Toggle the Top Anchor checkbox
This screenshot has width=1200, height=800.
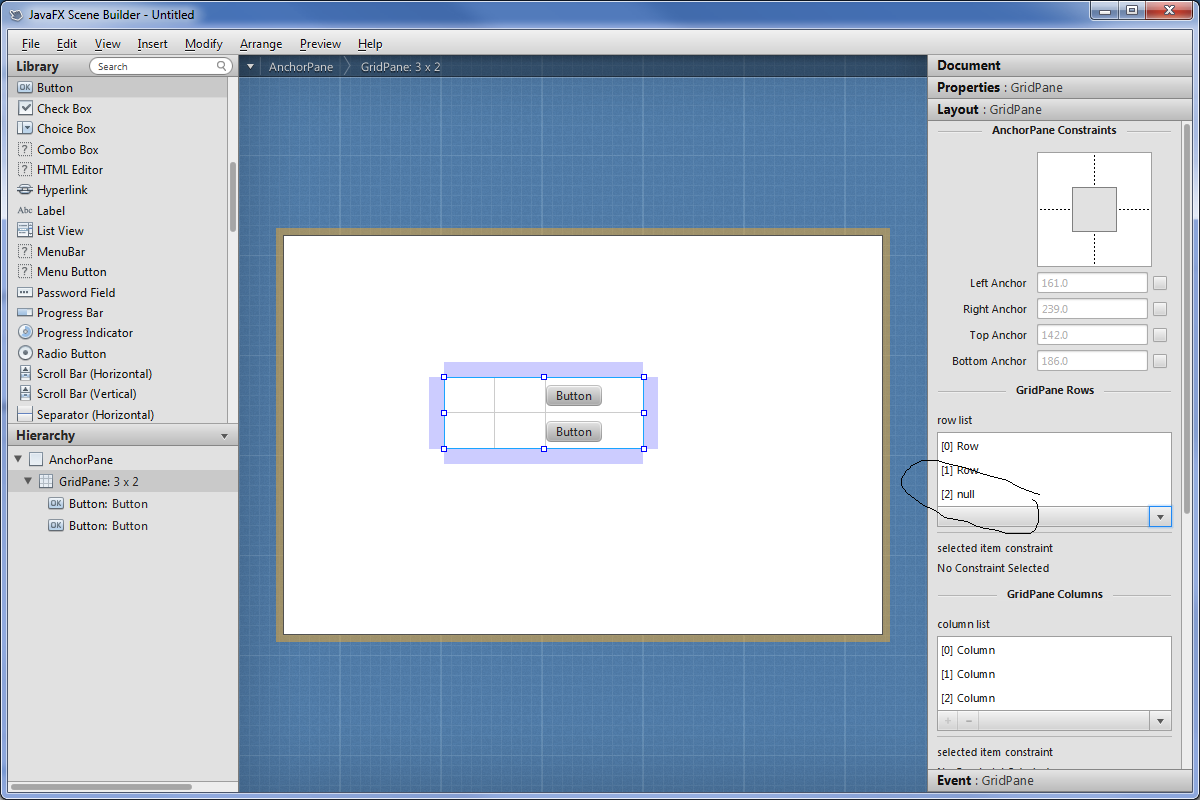[1160, 335]
